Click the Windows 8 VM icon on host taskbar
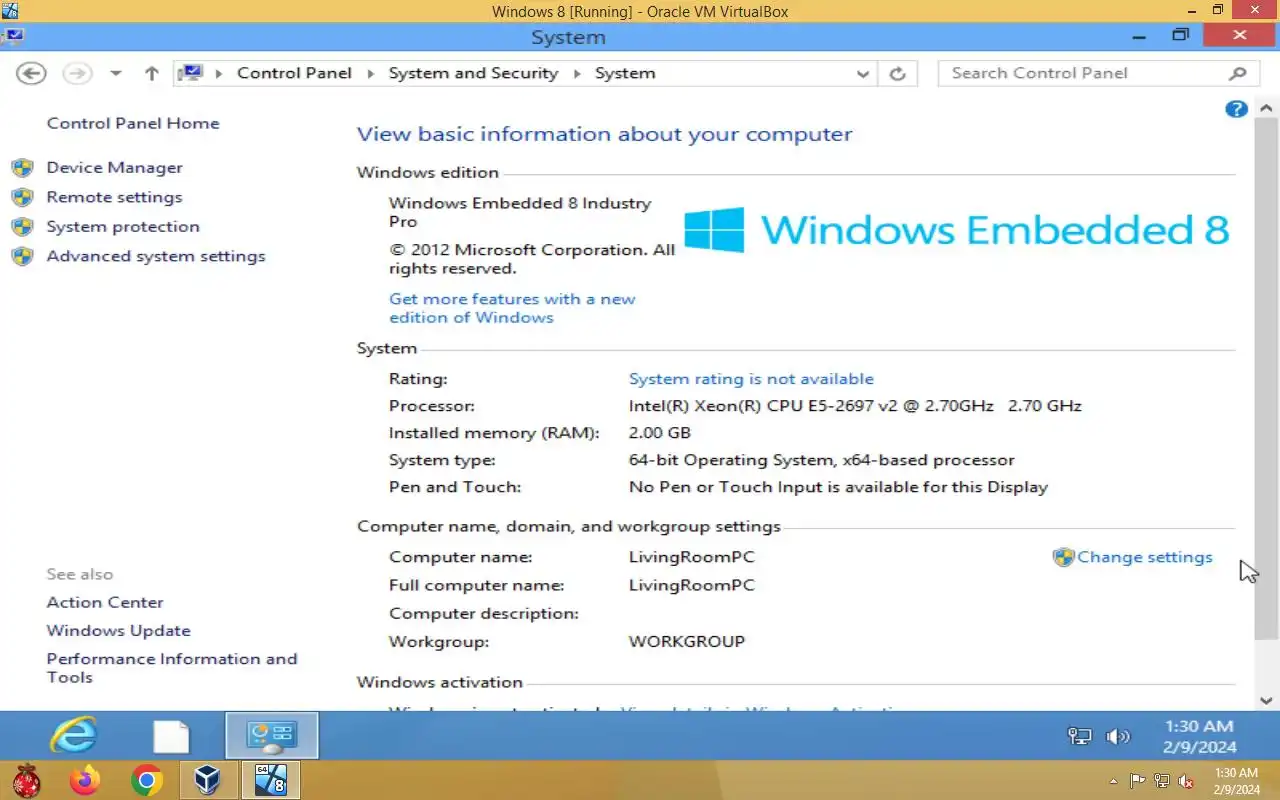Viewport: 1280px width, 800px height. 271,780
